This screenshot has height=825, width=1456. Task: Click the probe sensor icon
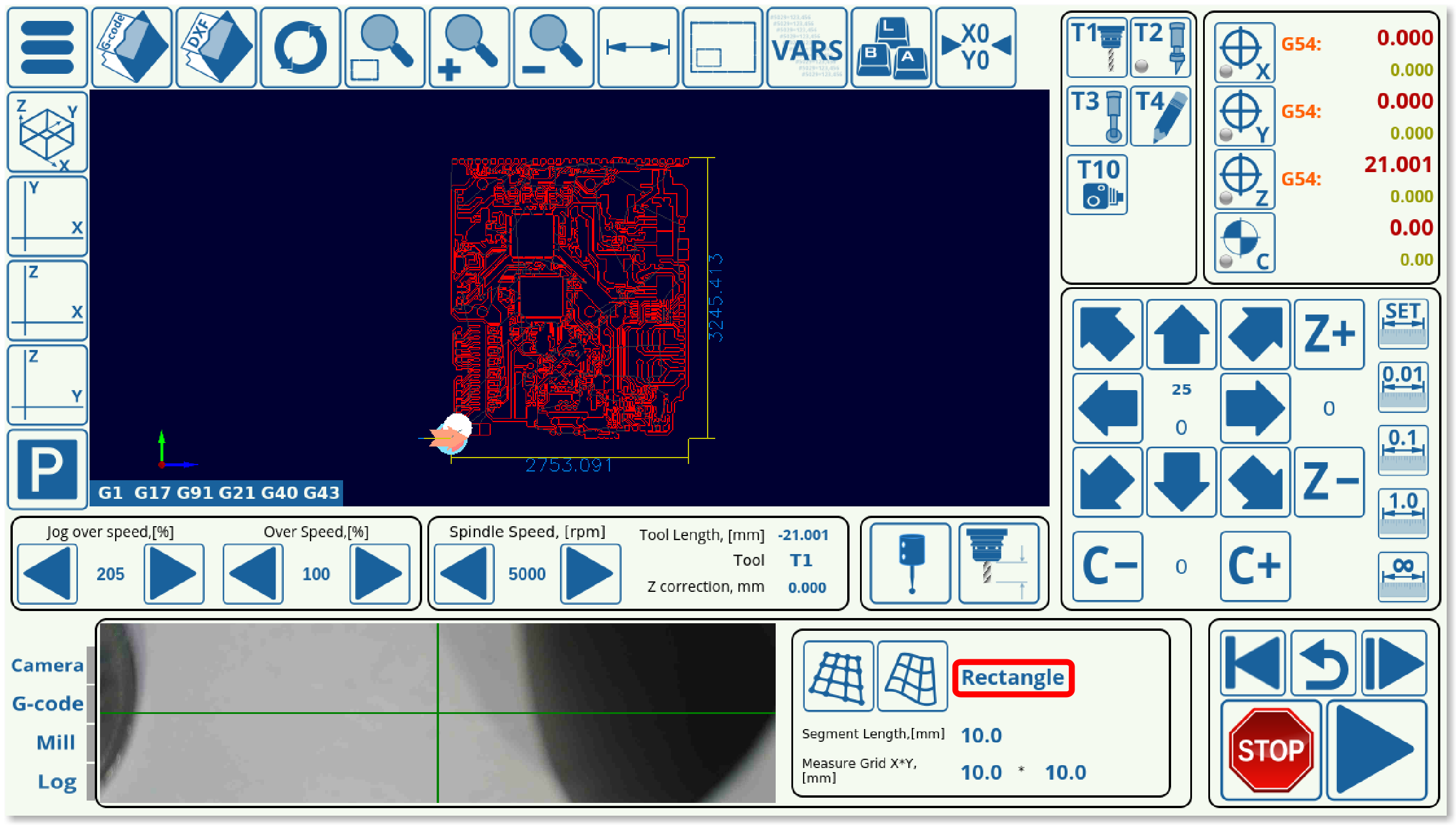pos(911,563)
